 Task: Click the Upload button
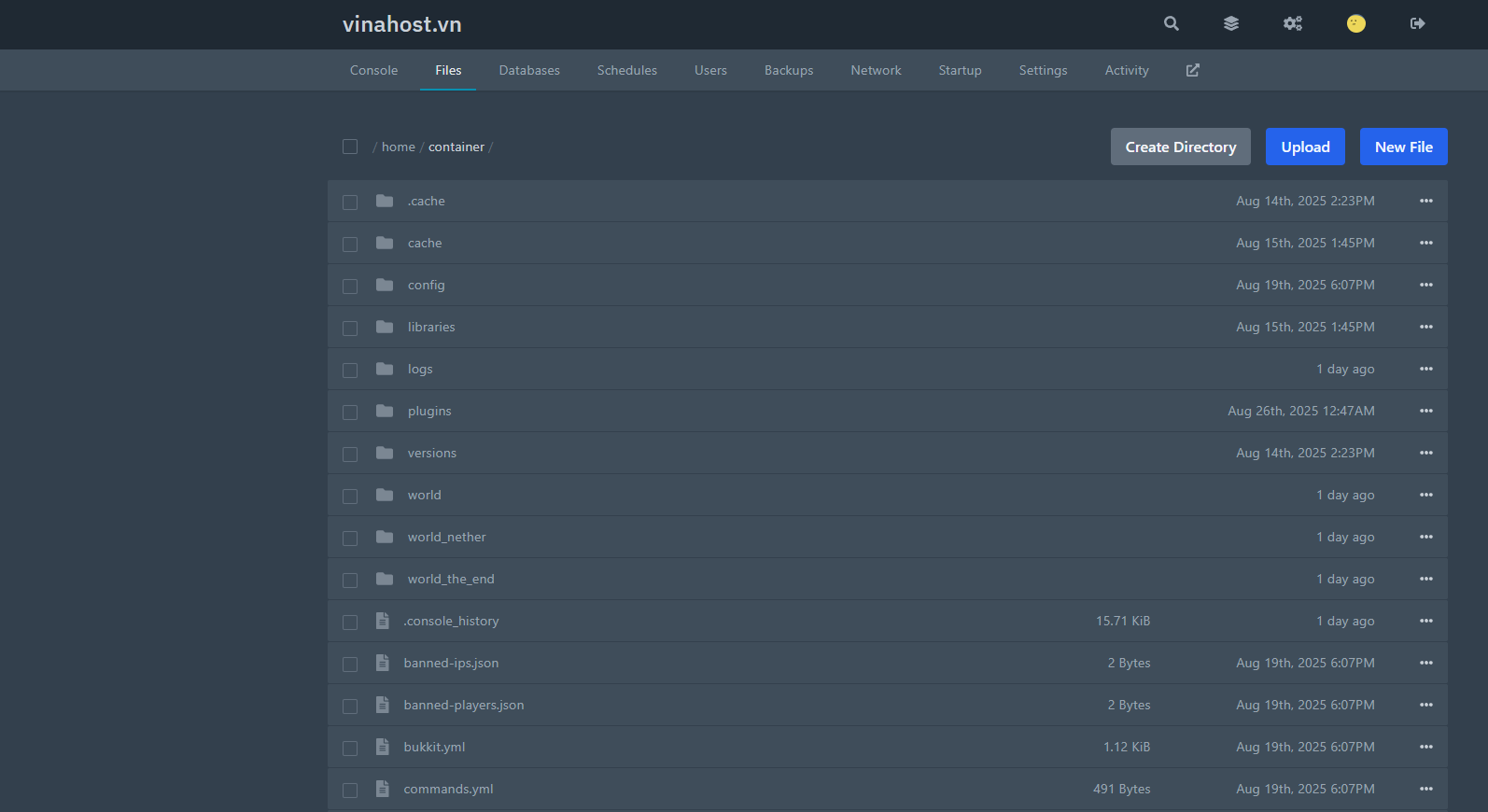pos(1304,147)
